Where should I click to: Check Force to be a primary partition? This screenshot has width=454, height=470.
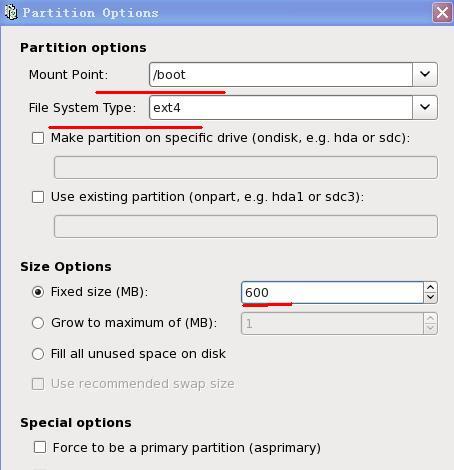tap(40, 447)
